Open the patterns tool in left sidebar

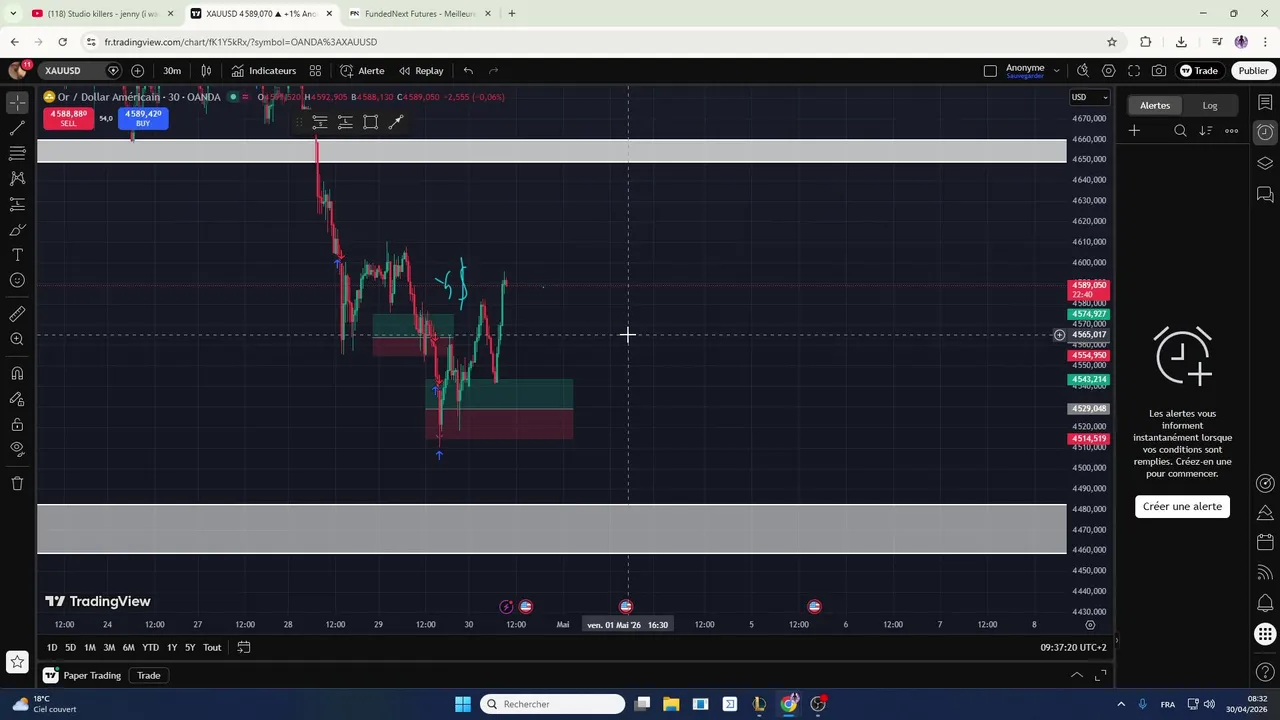tap(17, 178)
